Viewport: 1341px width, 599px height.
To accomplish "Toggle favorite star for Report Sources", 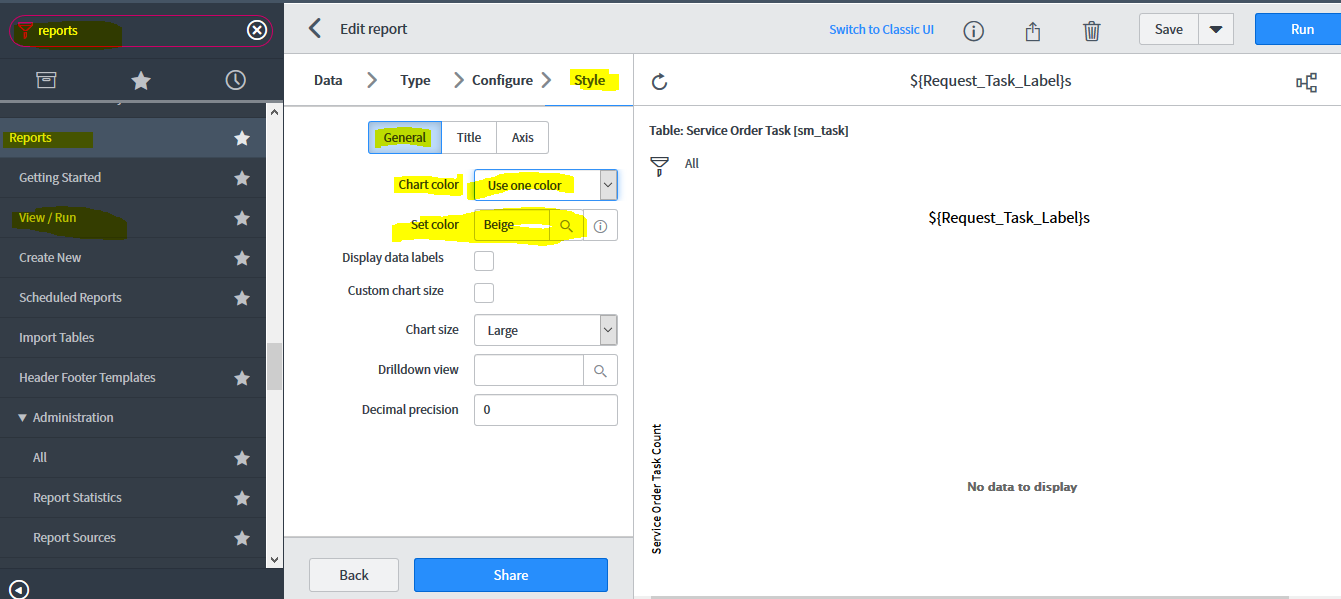I will click(x=242, y=538).
